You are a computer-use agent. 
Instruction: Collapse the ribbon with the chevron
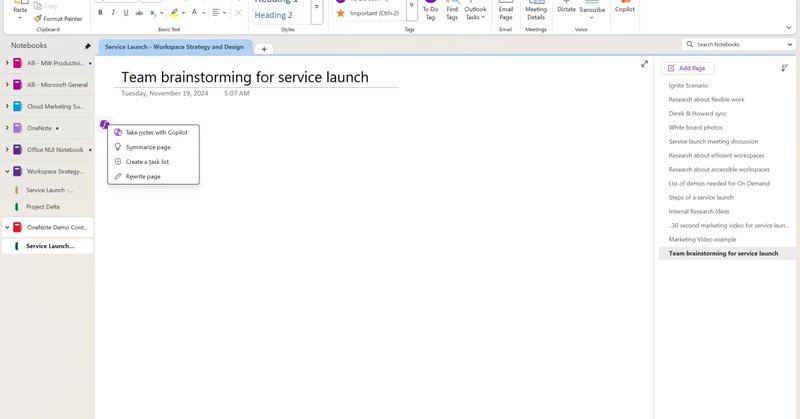789,28
